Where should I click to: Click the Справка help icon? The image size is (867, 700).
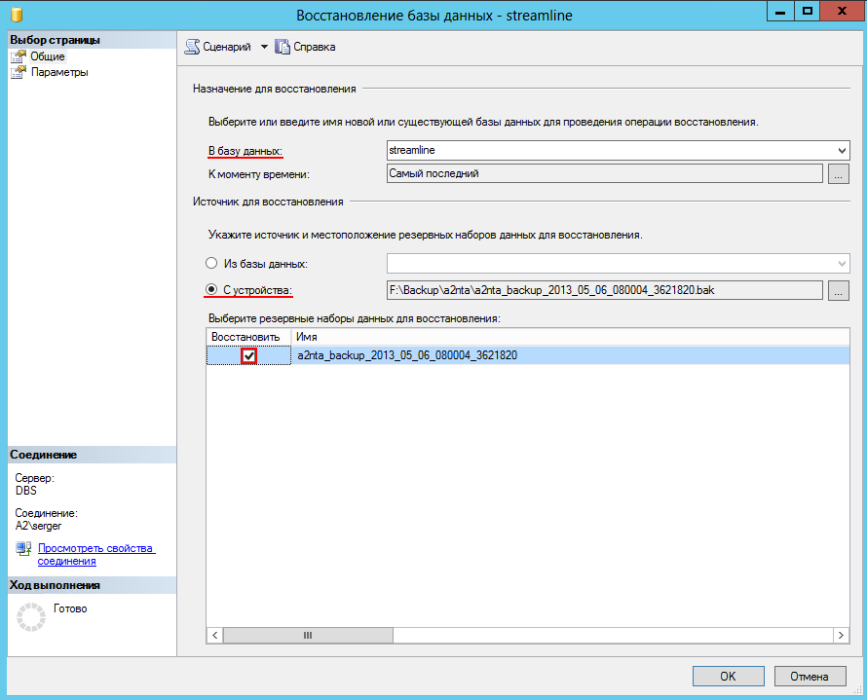283,47
